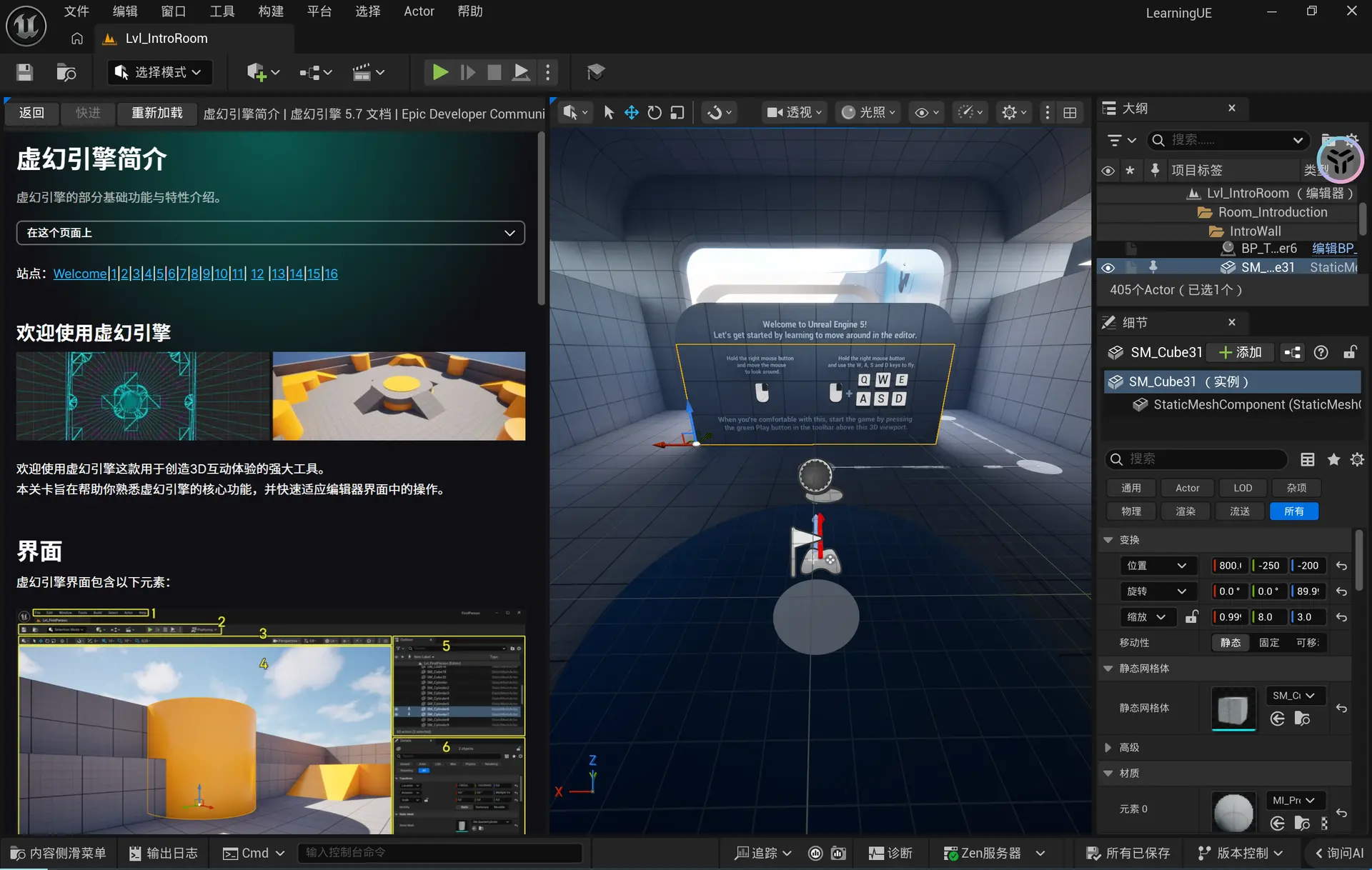The image size is (1372, 870).
Task: Open the 在这个页面上 dropdown
Action: 271,233
